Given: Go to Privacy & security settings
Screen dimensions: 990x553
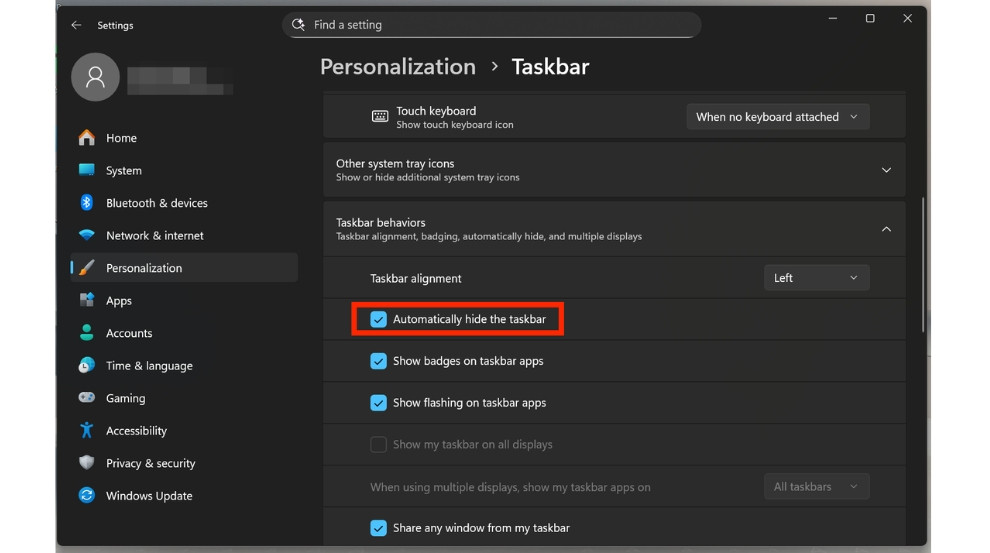Looking at the screenshot, I should point(150,463).
